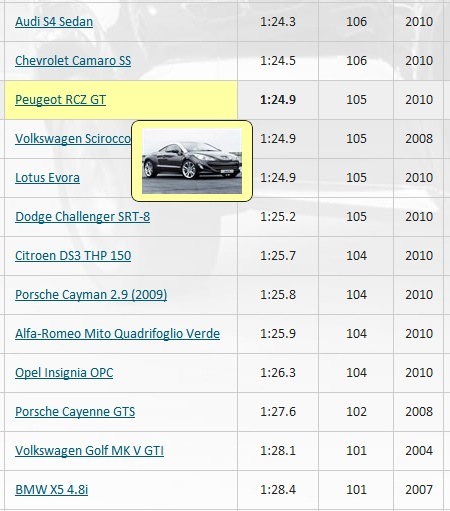Select speed value 105 in the Lotus Evora row
The height and width of the screenshot is (511, 450).
[x=356, y=178]
